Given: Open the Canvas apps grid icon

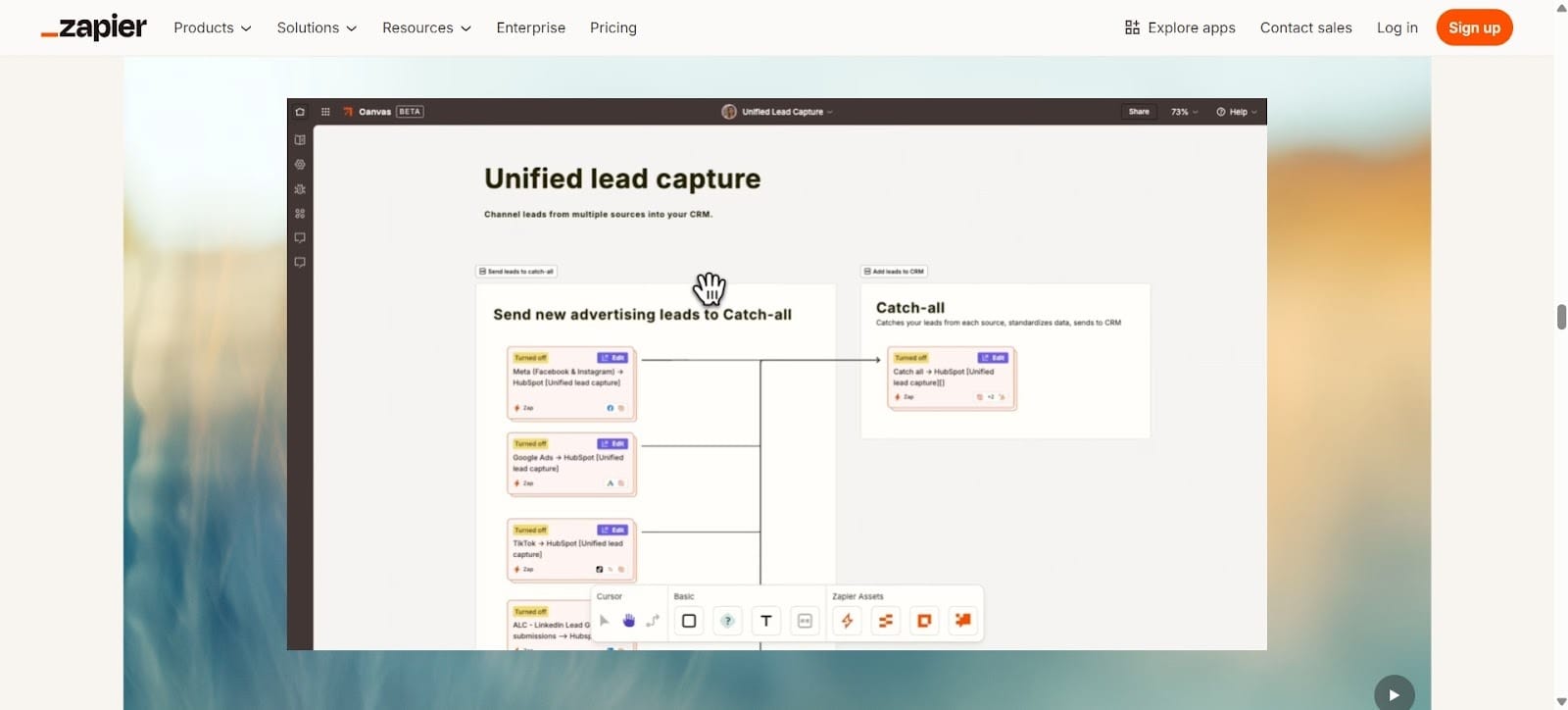Looking at the screenshot, I should 325,112.
